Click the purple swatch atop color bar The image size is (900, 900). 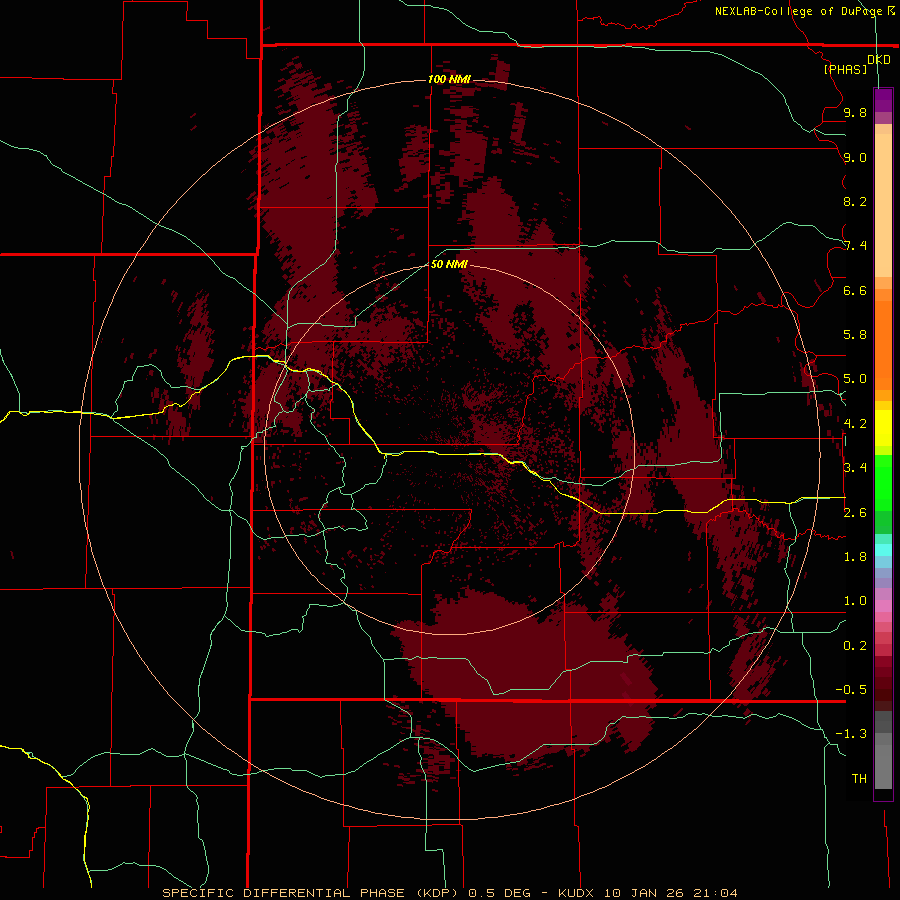pyautogui.click(x=883, y=101)
